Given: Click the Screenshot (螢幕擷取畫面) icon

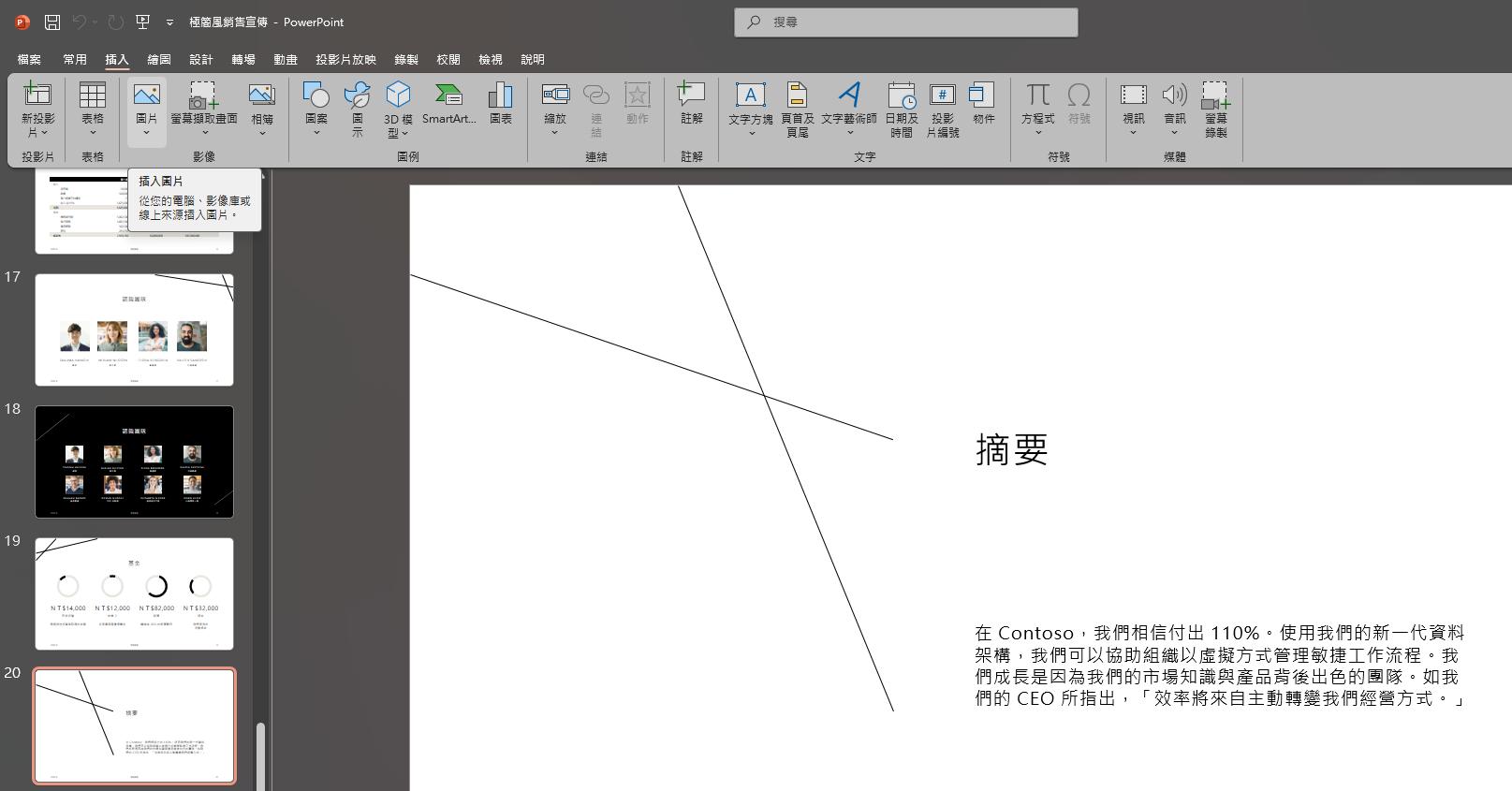Looking at the screenshot, I should [x=204, y=94].
